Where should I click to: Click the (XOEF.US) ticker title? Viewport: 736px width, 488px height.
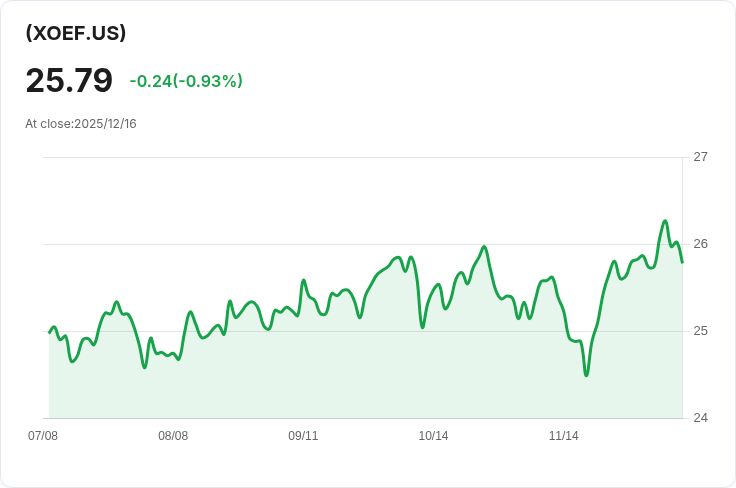click(76, 33)
